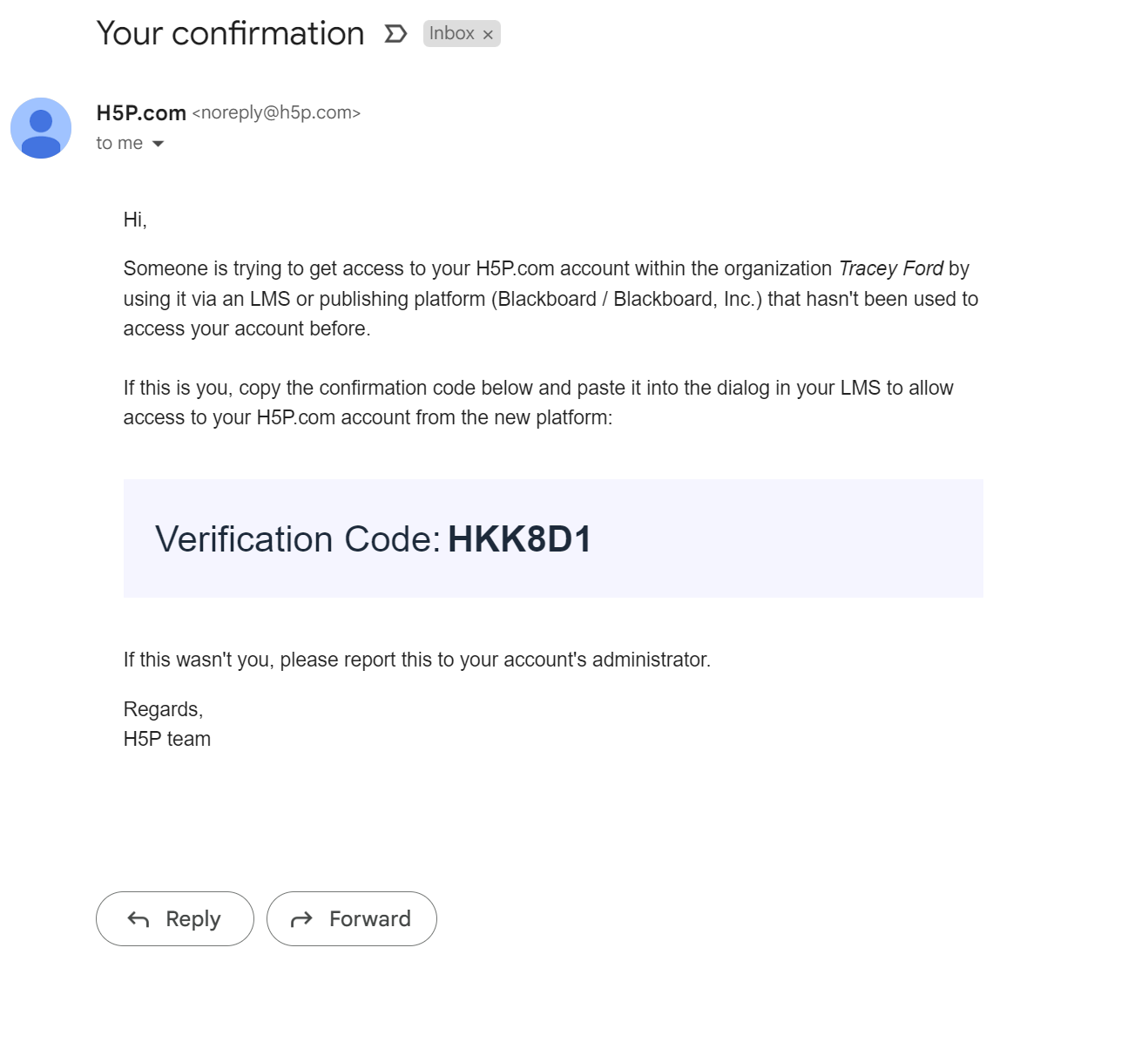Remove the Inbox label via its x
1148x1056 pixels.
pos(488,35)
